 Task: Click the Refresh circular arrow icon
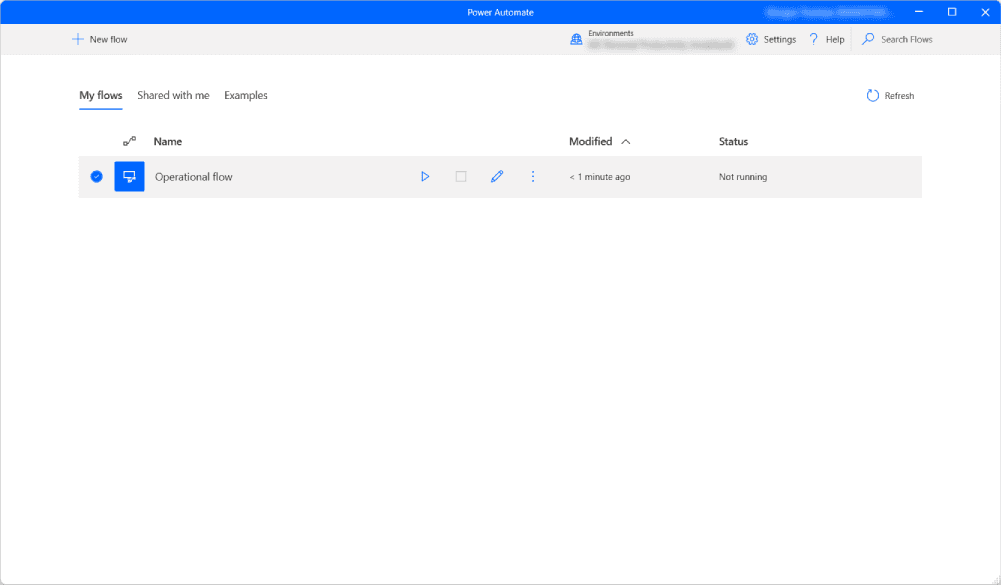[x=873, y=96]
